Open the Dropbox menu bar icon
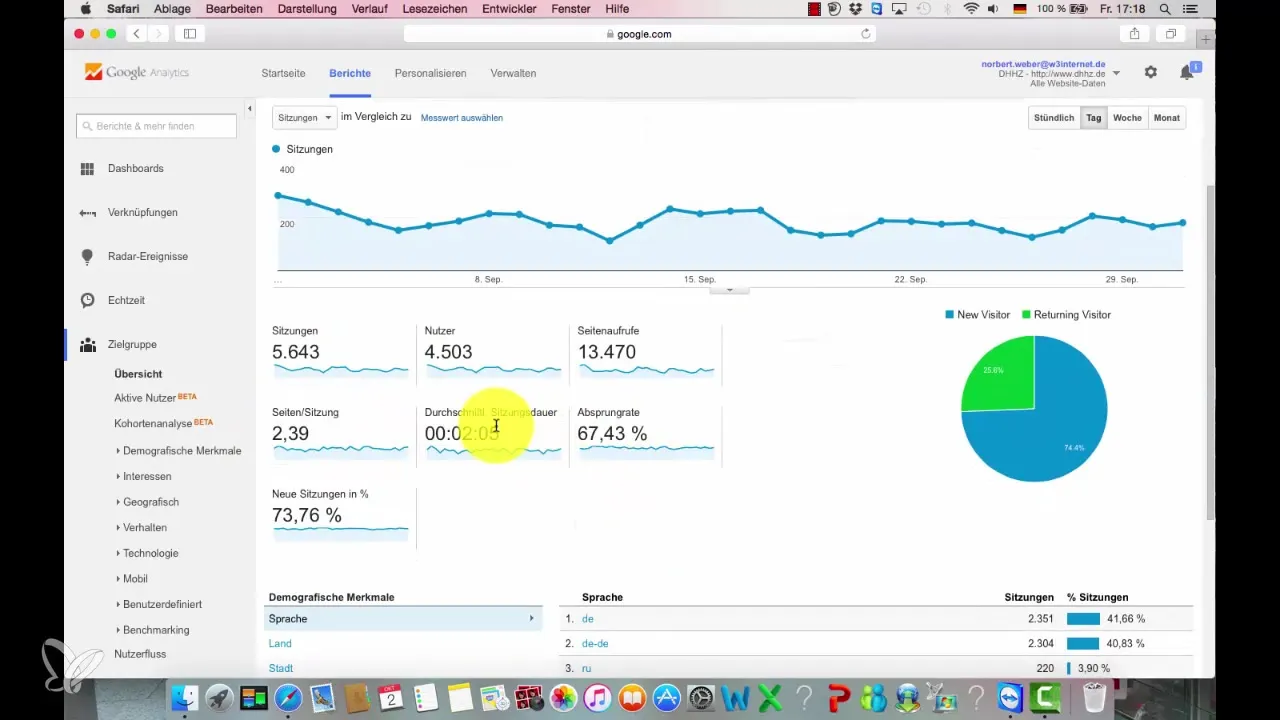The height and width of the screenshot is (720, 1280). [855, 9]
